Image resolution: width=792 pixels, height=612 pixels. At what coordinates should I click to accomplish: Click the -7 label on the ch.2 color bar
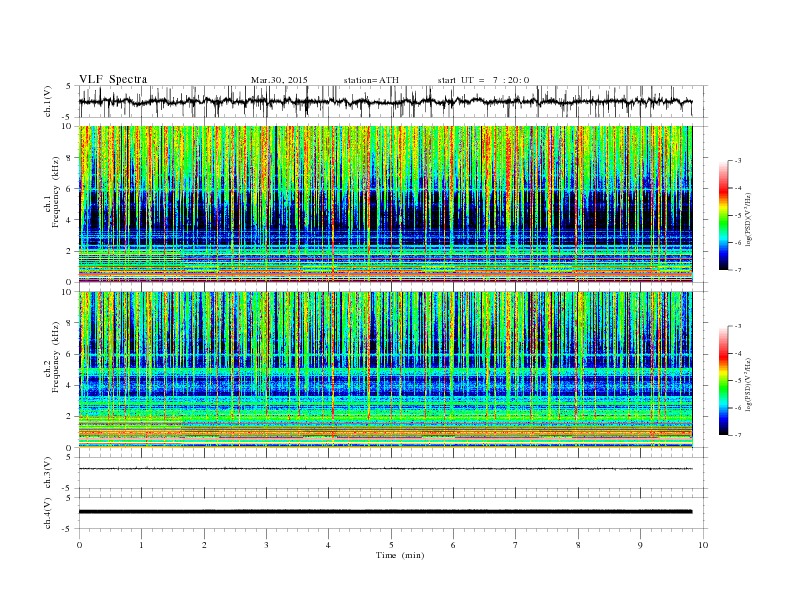point(737,435)
